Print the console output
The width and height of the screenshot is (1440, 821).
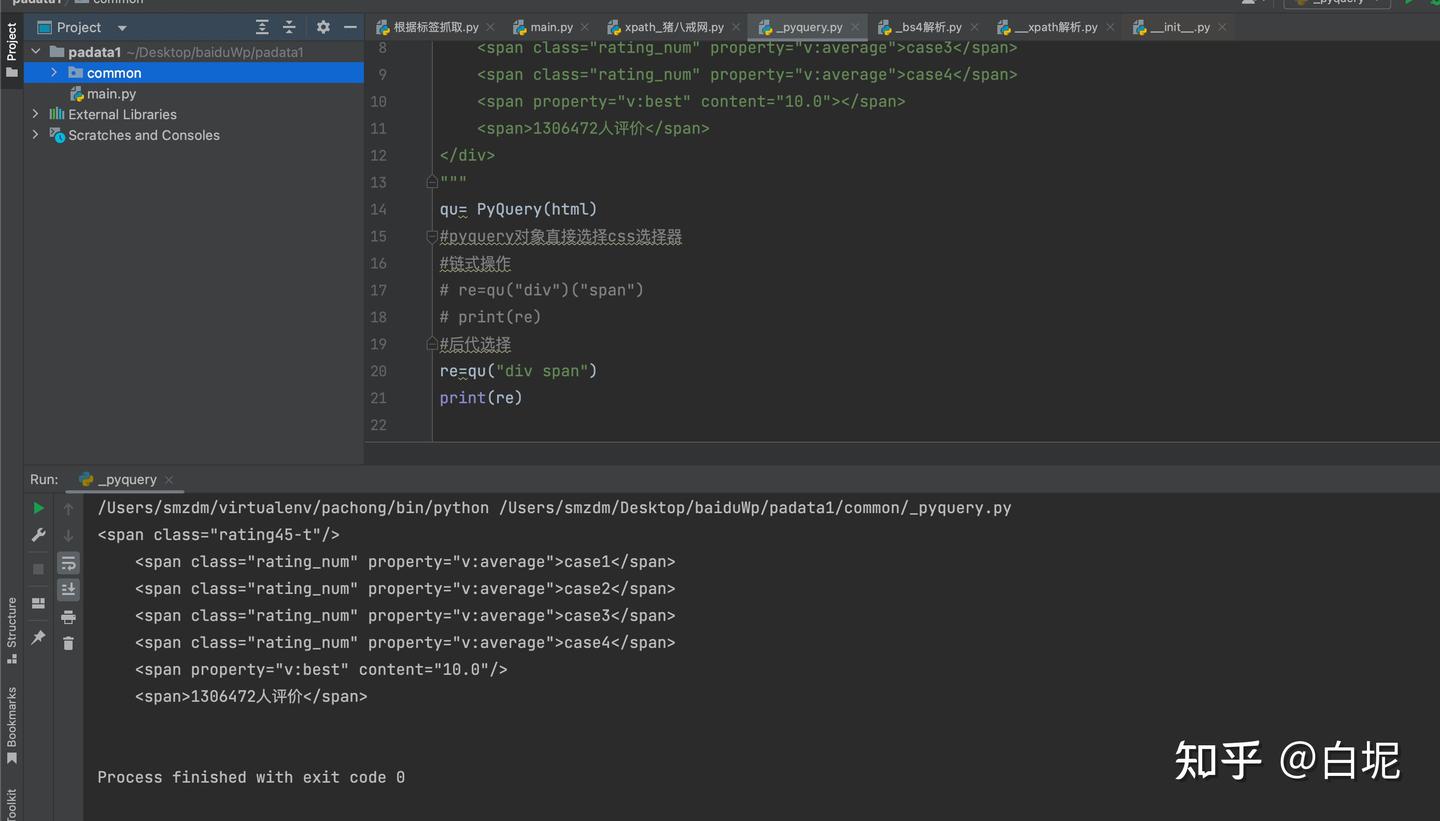pos(68,617)
